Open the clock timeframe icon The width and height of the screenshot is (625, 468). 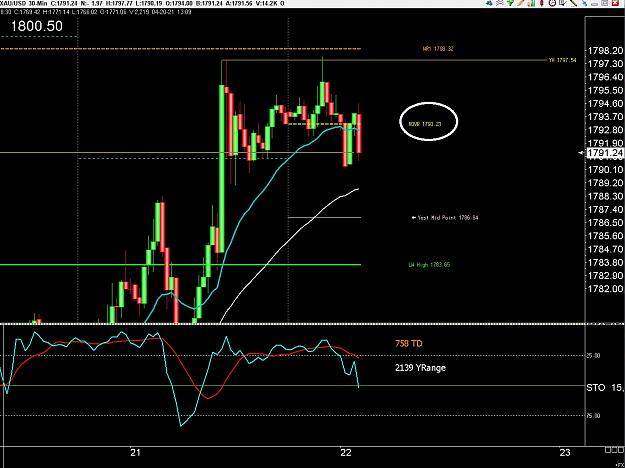552,3
